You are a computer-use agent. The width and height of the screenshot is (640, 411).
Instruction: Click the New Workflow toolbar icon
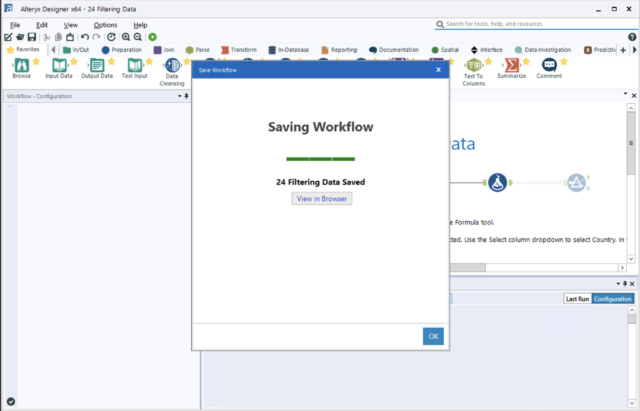pos(8,37)
